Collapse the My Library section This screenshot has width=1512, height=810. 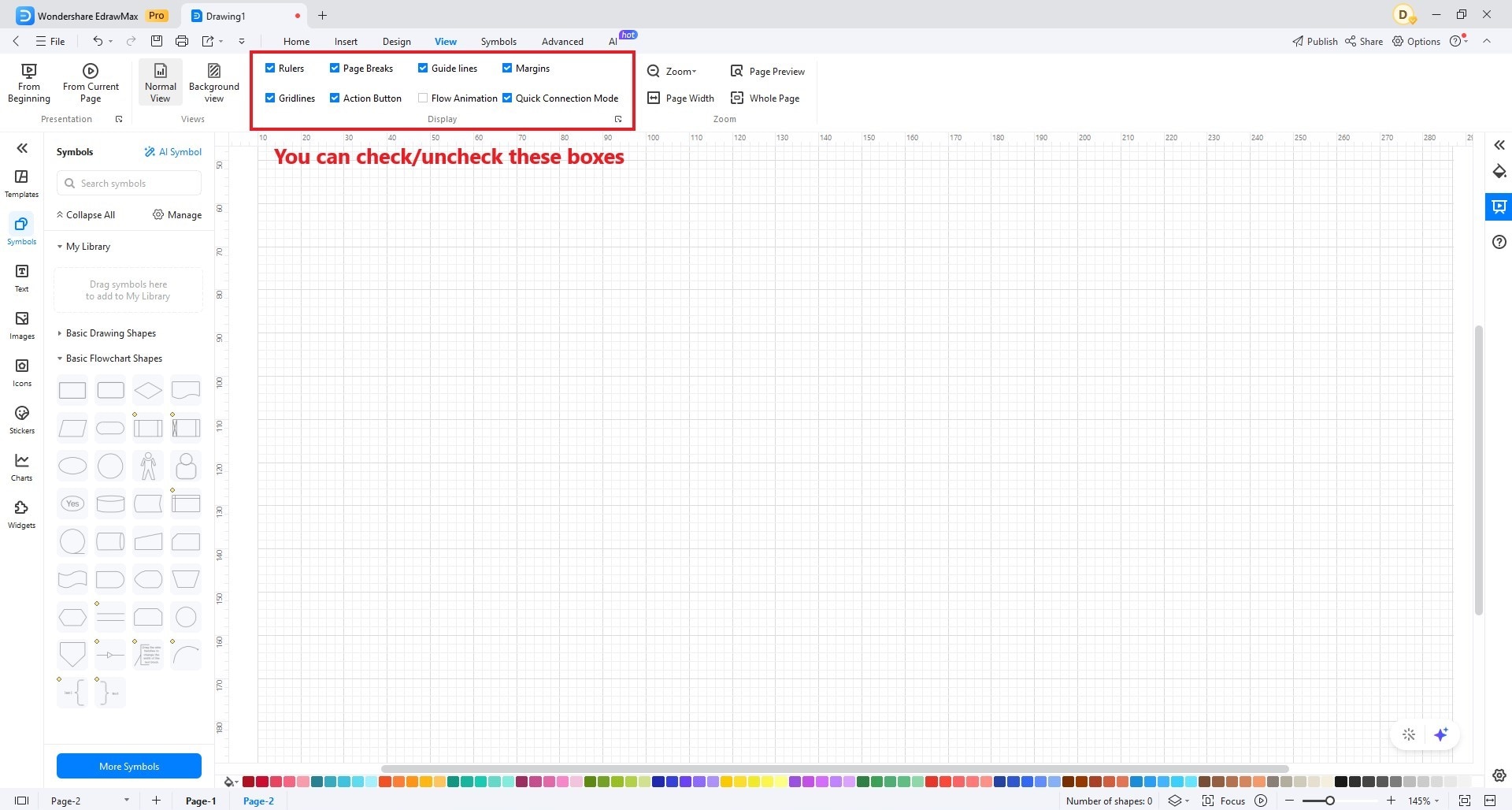tap(60, 247)
